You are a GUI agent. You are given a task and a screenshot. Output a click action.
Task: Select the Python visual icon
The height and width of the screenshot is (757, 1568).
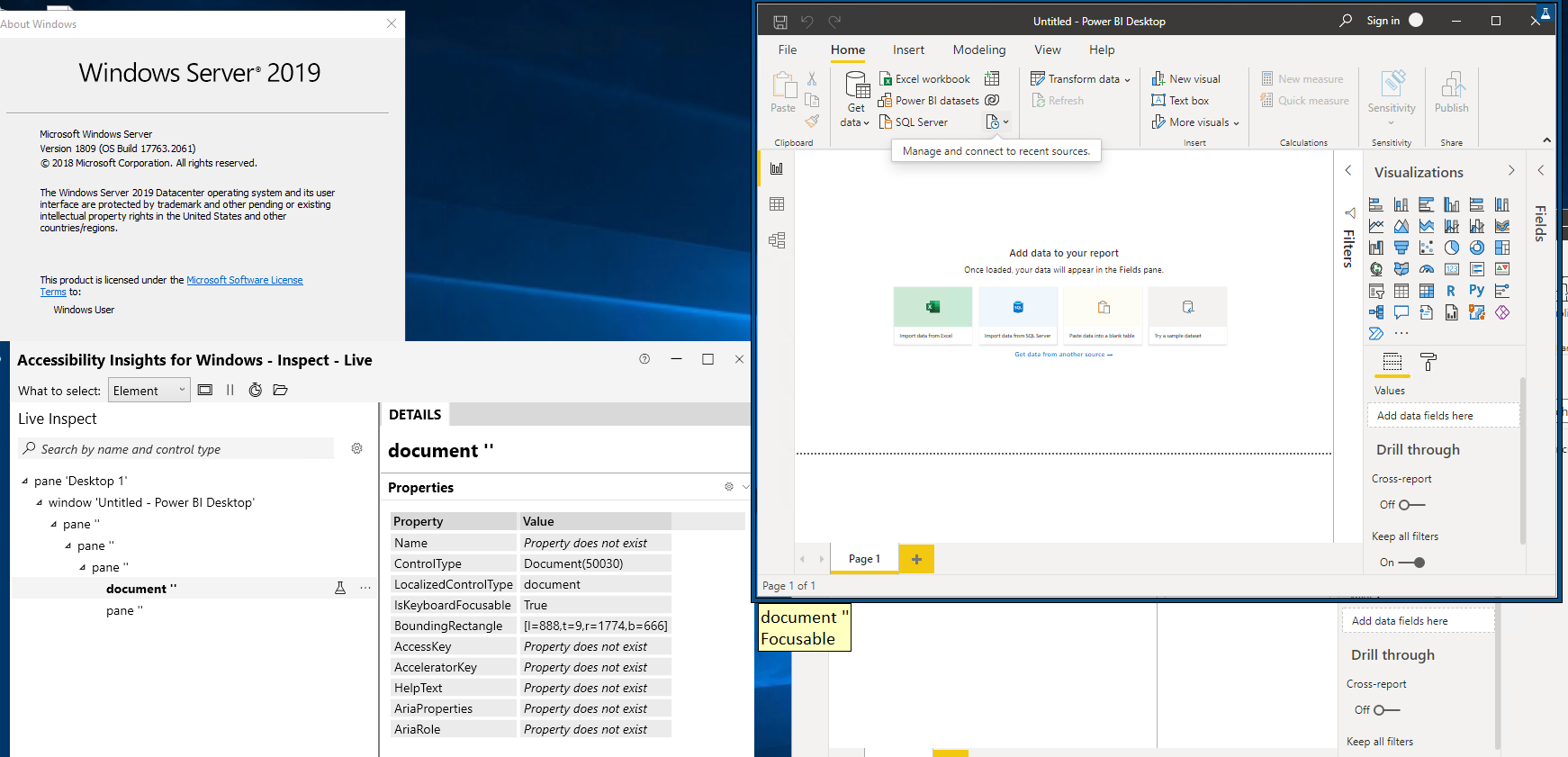click(x=1476, y=291)
